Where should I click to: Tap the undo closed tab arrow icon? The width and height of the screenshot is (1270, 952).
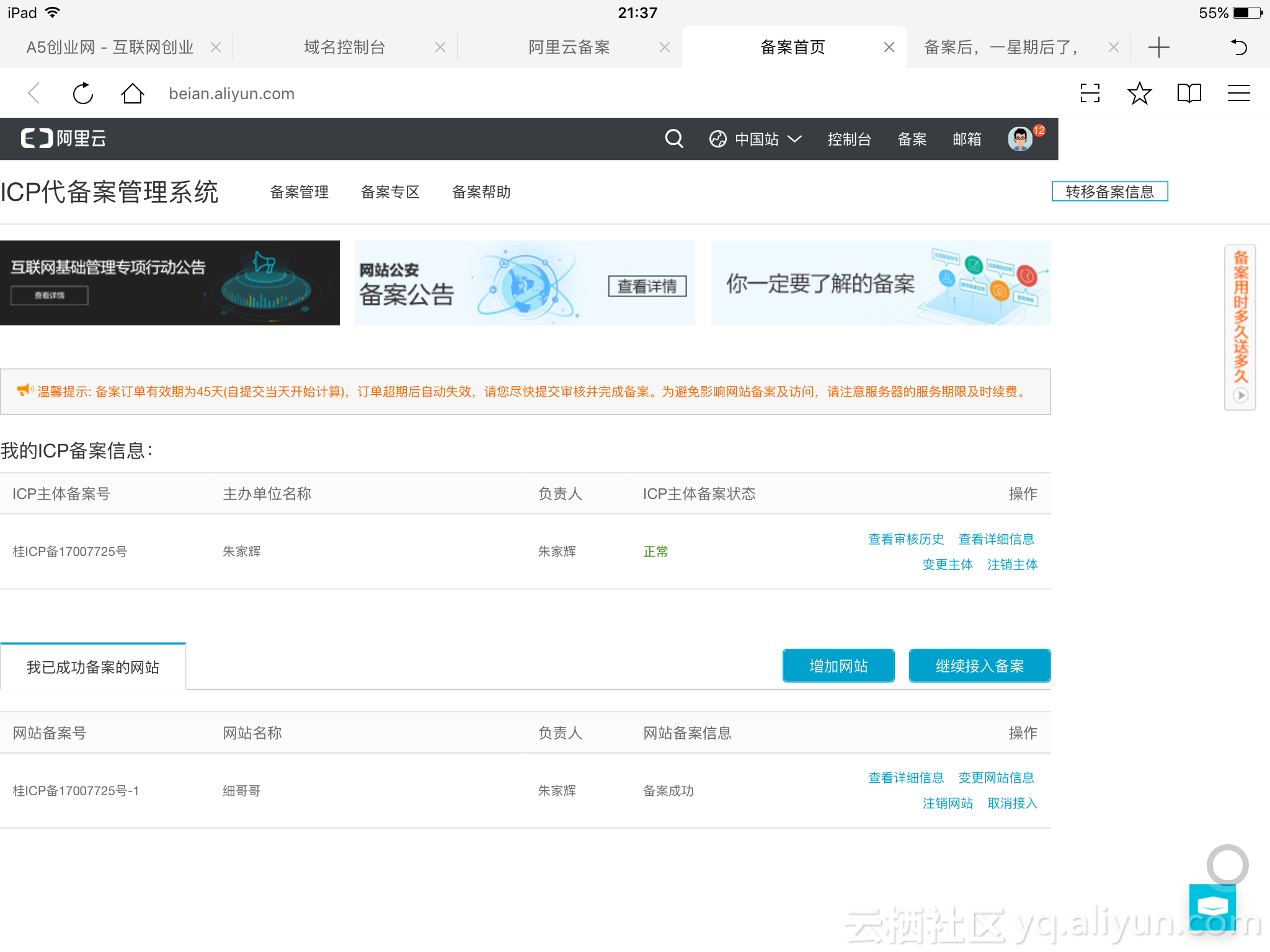point(1238,47)
